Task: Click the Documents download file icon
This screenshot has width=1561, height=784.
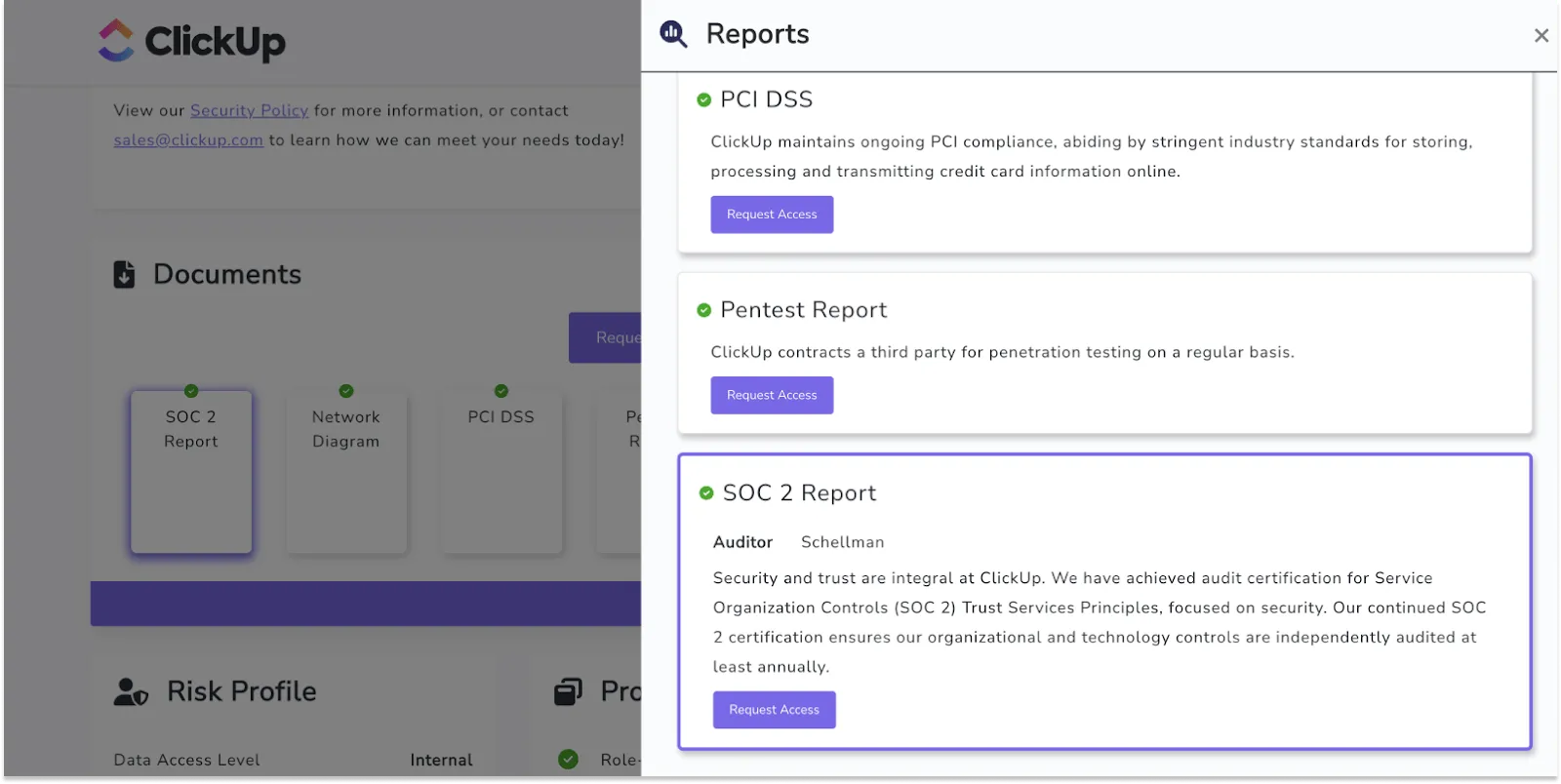Action: click(x=124, y=275)
